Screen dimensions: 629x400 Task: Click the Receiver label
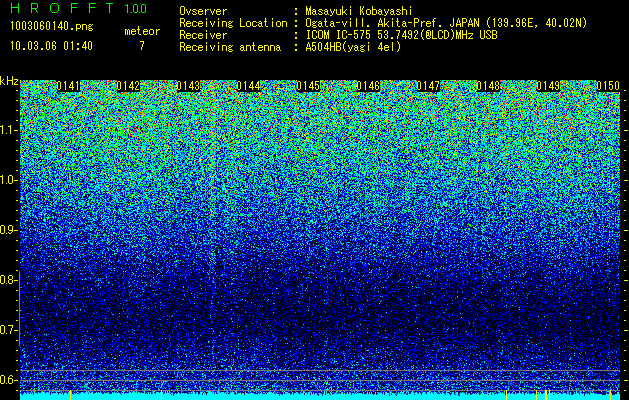pos(203,35)
